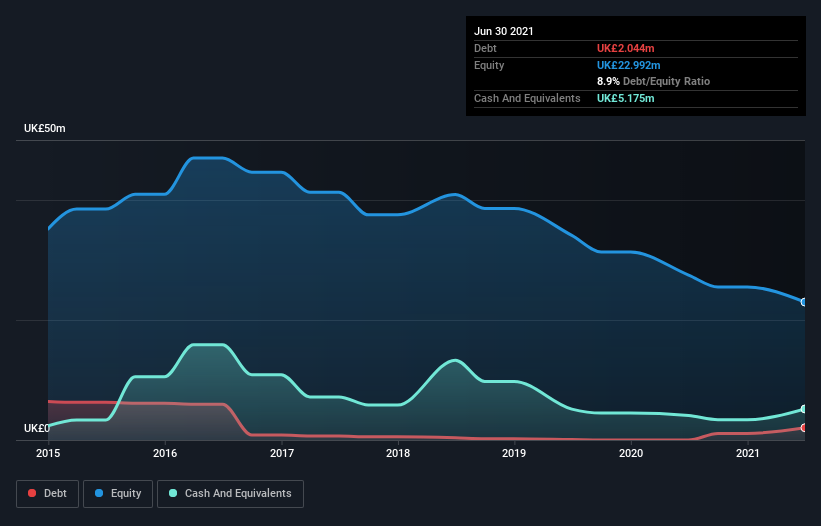The image size is (821, 526).
Task: Toggle the Equity series legend button
Action: tap(118, 494)
